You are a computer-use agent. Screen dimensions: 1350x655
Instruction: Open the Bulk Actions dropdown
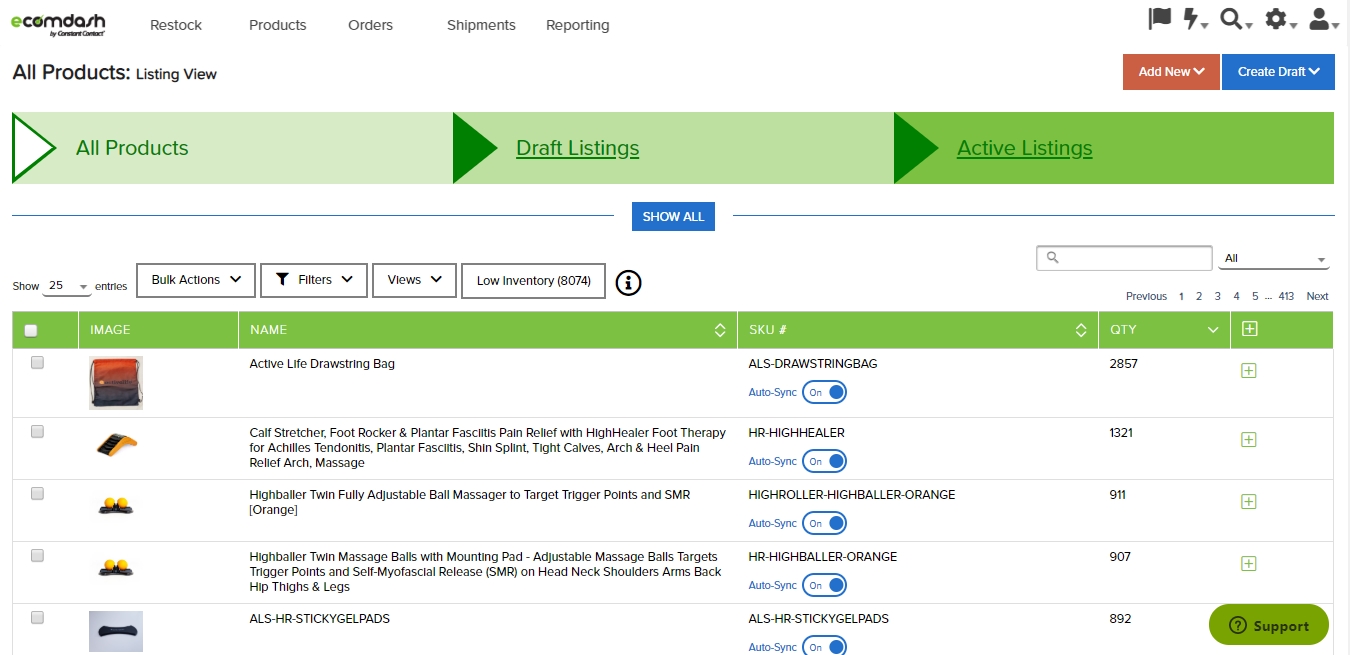[x=196, y=280]
